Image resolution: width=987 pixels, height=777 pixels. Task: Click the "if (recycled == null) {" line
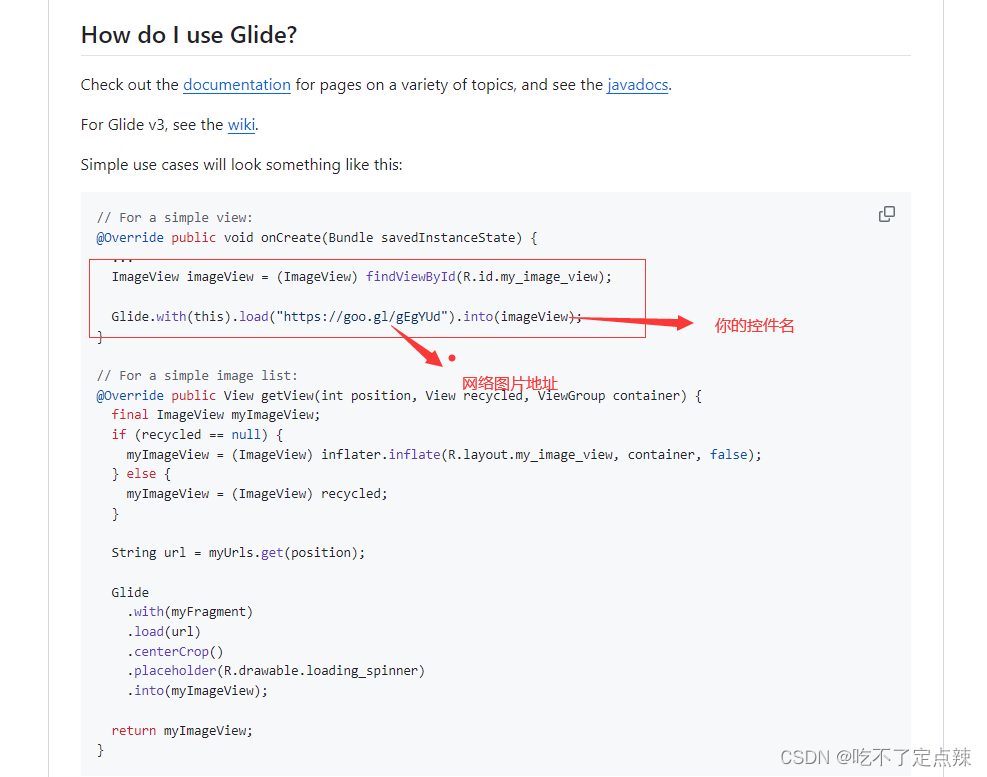(x=197, y=435)
